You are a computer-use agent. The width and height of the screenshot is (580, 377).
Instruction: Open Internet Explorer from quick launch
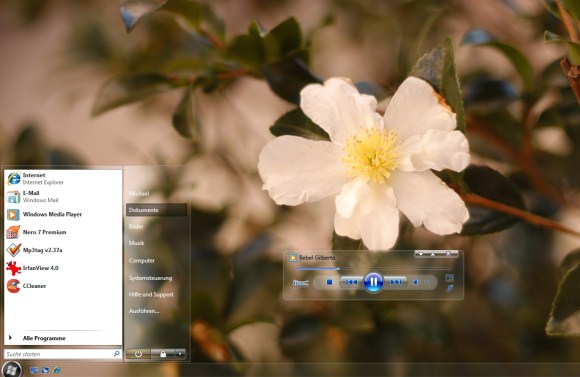(57, 370)
